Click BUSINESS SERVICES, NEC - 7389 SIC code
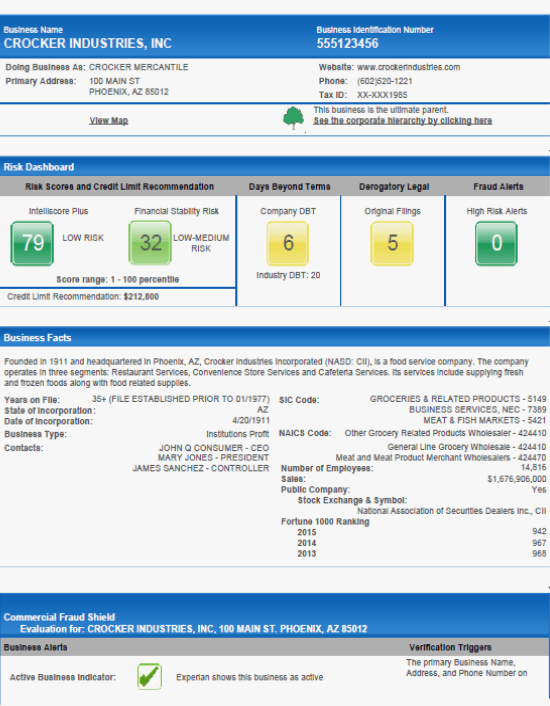The height and width of the screenshot is (706, 550). (478, 410)
